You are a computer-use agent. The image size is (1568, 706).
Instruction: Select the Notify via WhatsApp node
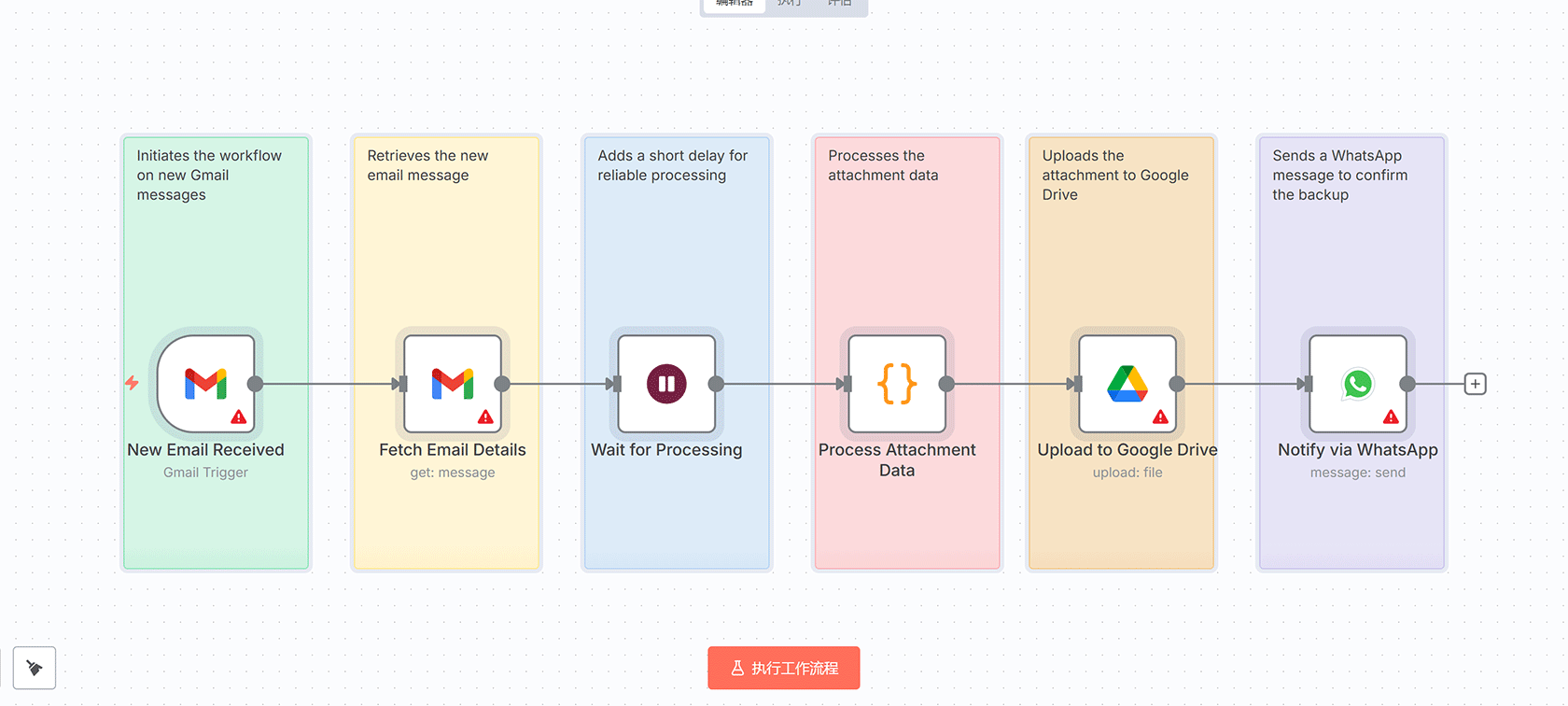[1358, 384]
